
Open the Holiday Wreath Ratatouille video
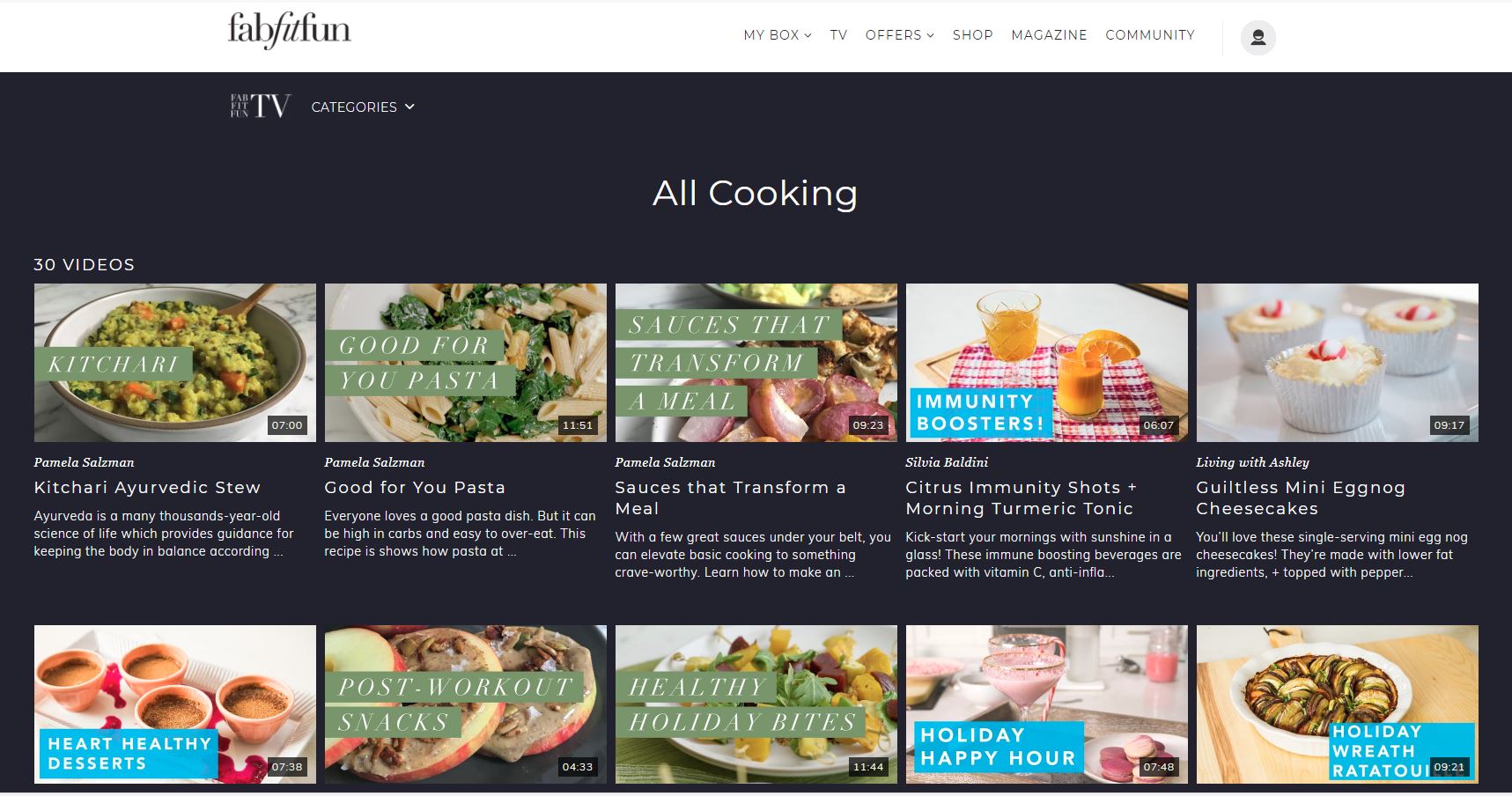tap(1337, 704)
